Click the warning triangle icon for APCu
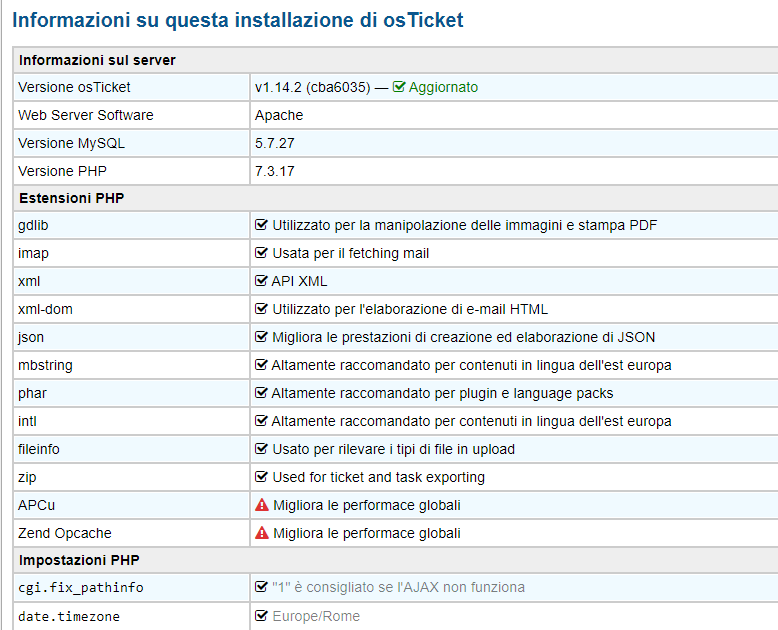Screen dimensions: 778x630 pos(262,505)
